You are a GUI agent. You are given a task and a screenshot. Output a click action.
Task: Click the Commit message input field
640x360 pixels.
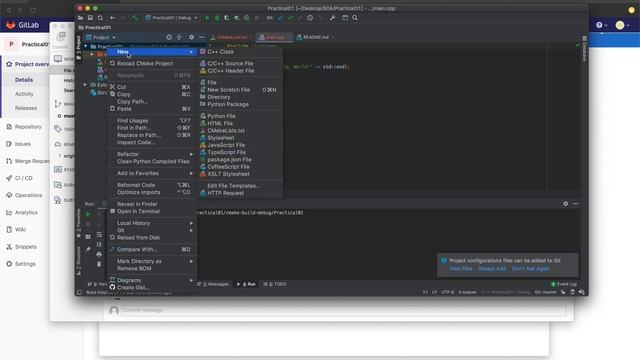344,310
